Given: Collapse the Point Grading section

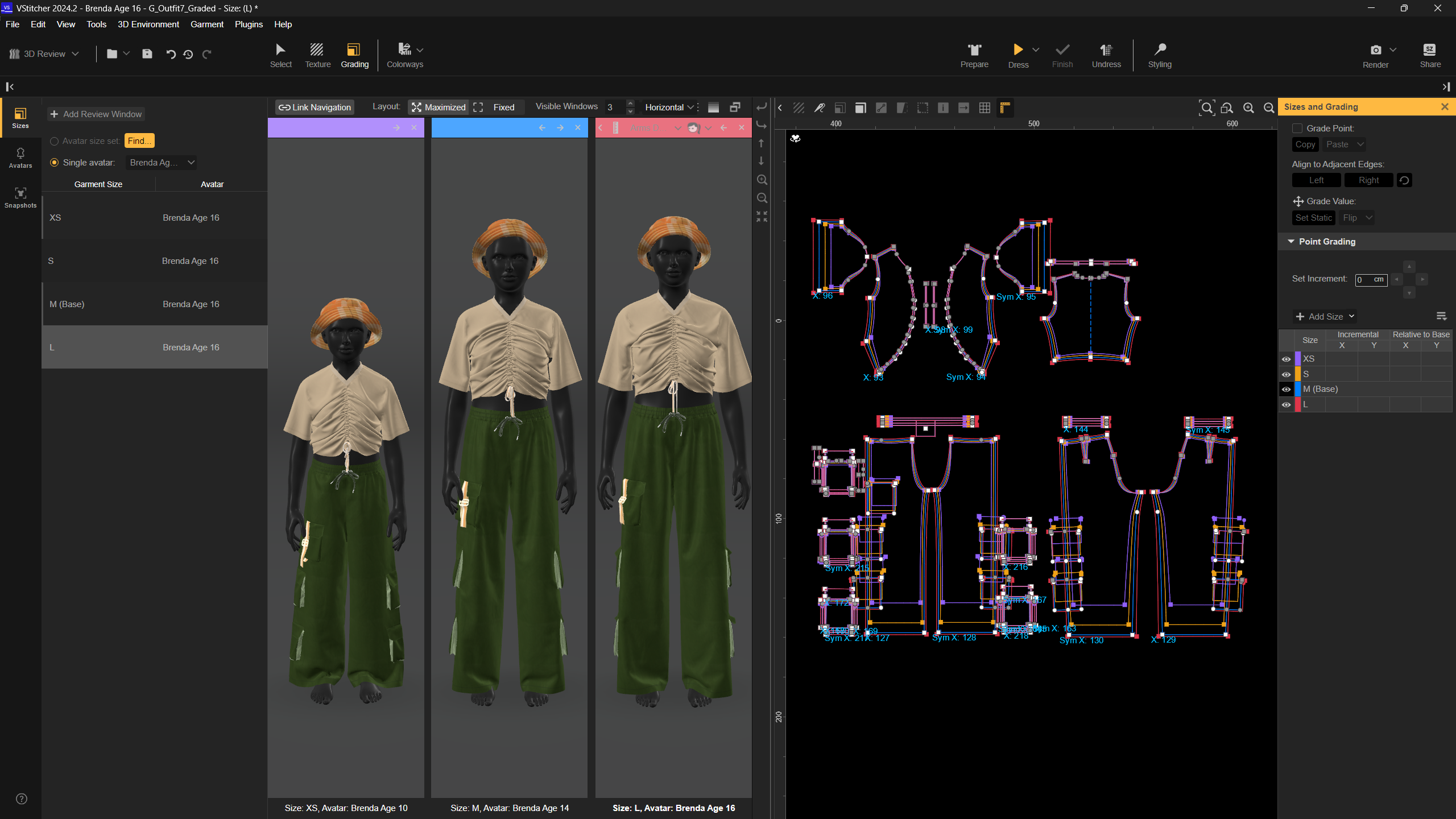Looking at the screenshot, I should coord(1291,241).
